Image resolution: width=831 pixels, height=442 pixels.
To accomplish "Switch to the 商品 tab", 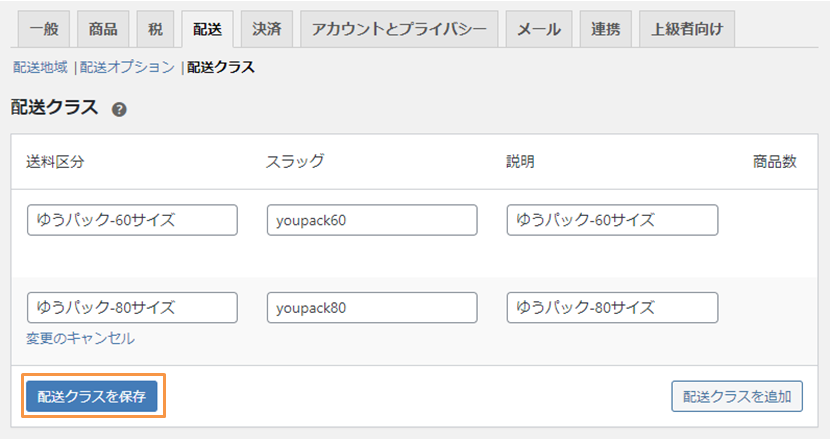I will click(103, 29).
